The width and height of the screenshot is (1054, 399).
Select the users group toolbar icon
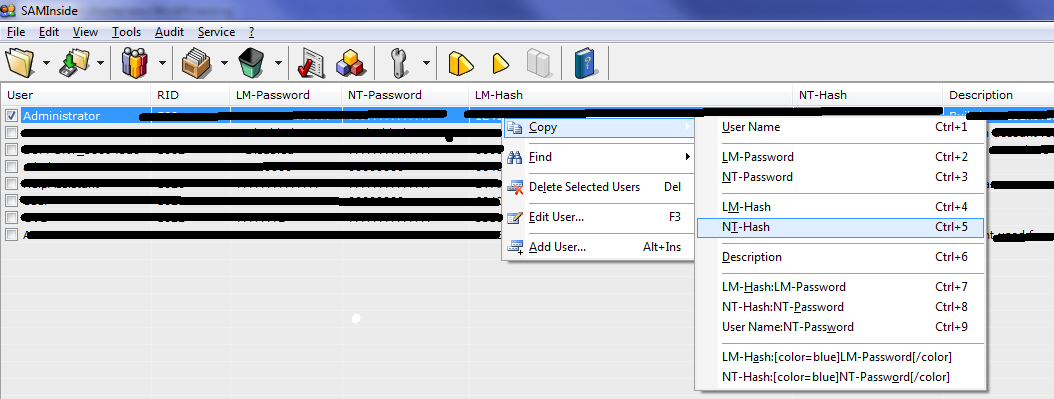tap(135, 63)
